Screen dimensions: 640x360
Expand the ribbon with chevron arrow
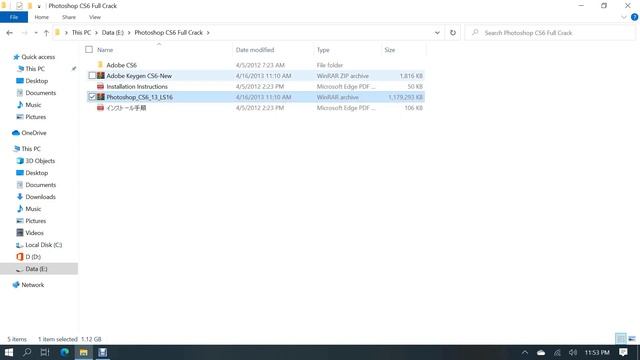coord(624,17)
